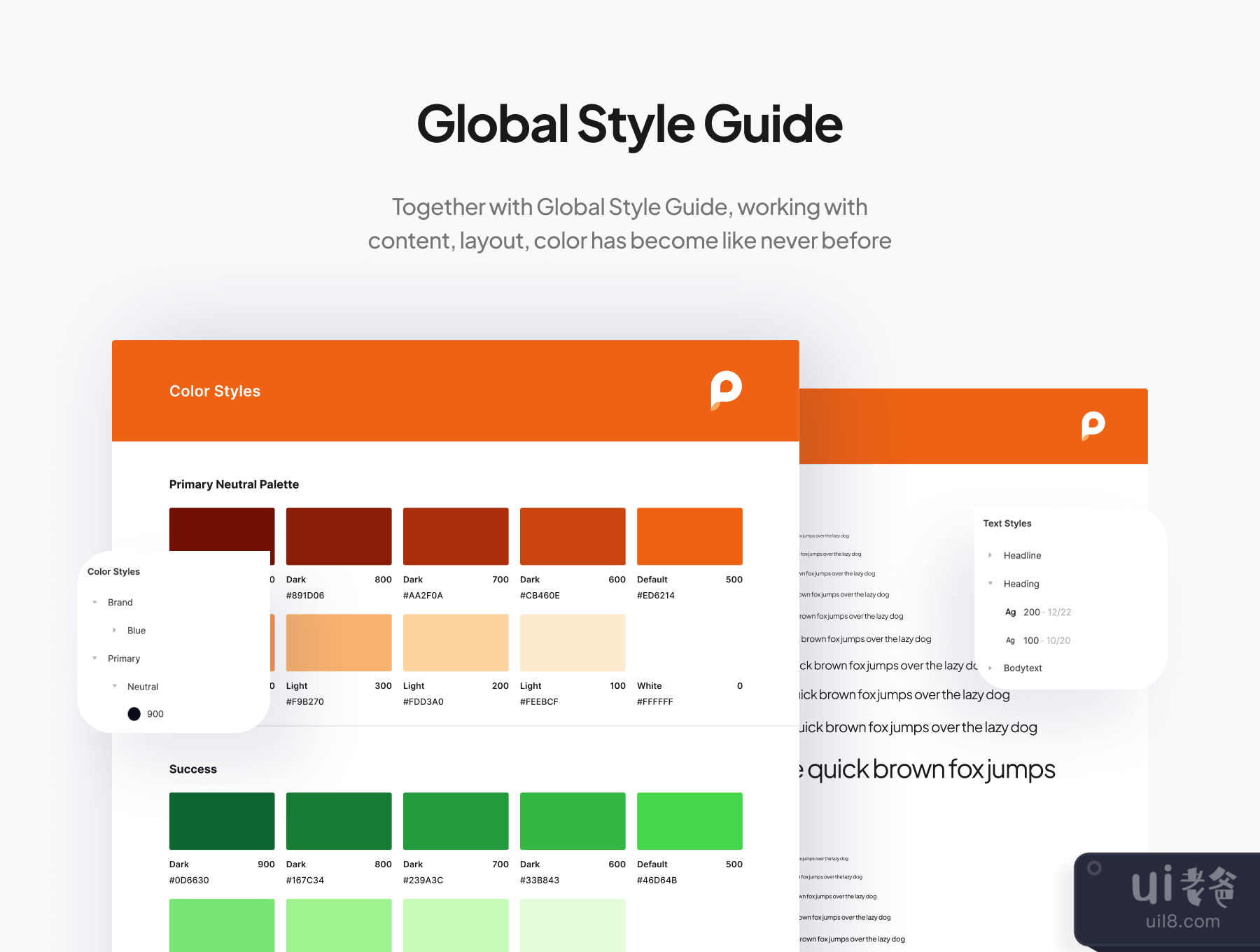The width and height of the screenshot is (1260, 952).
Task: Expand the Headline text styles group
Action: (990, 555)
